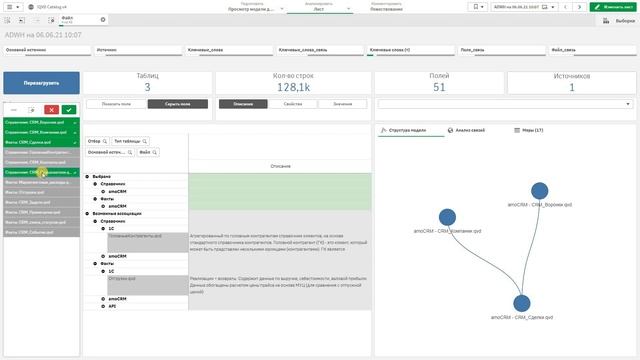Open the Источник filter pane
The image size is (640, 360).
click(x=138, y=50)
